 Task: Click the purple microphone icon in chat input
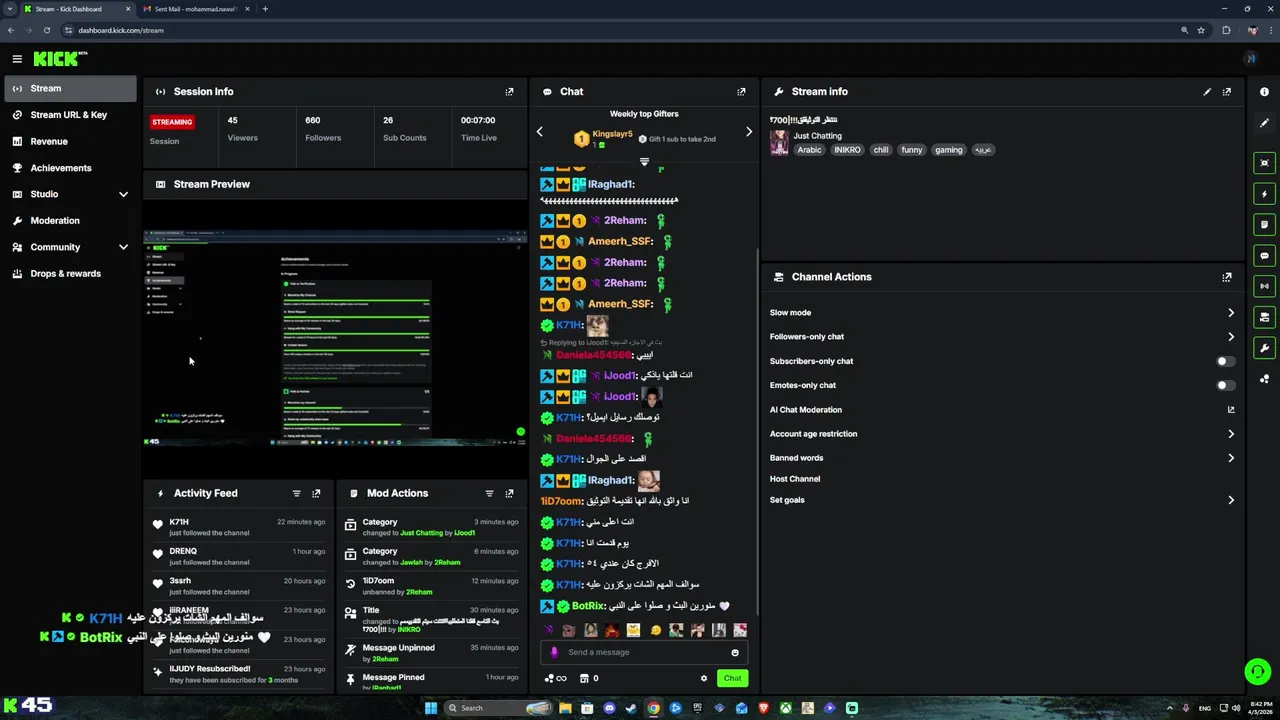coord(554,652)
